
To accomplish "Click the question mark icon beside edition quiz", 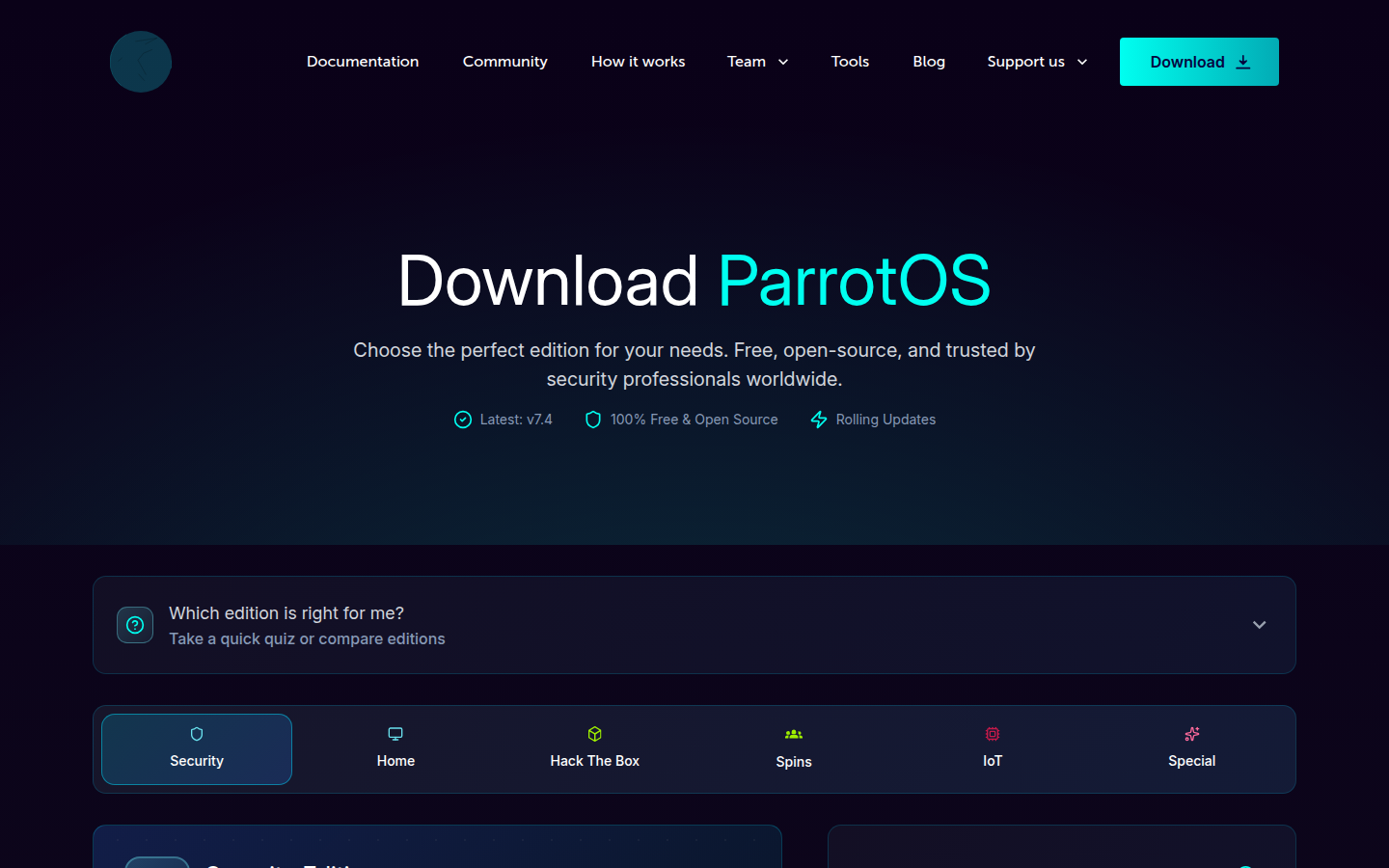I will coord(135,625).
